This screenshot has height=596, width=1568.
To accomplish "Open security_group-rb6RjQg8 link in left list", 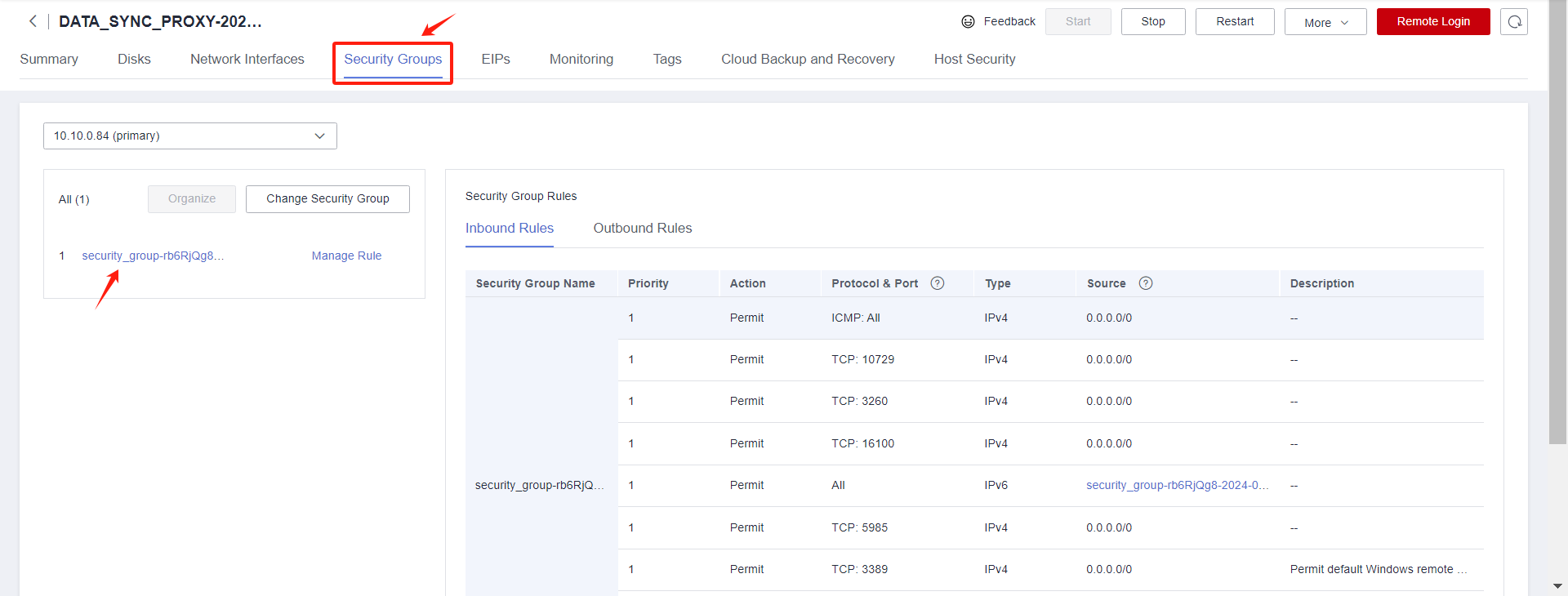I will [153, 256].
